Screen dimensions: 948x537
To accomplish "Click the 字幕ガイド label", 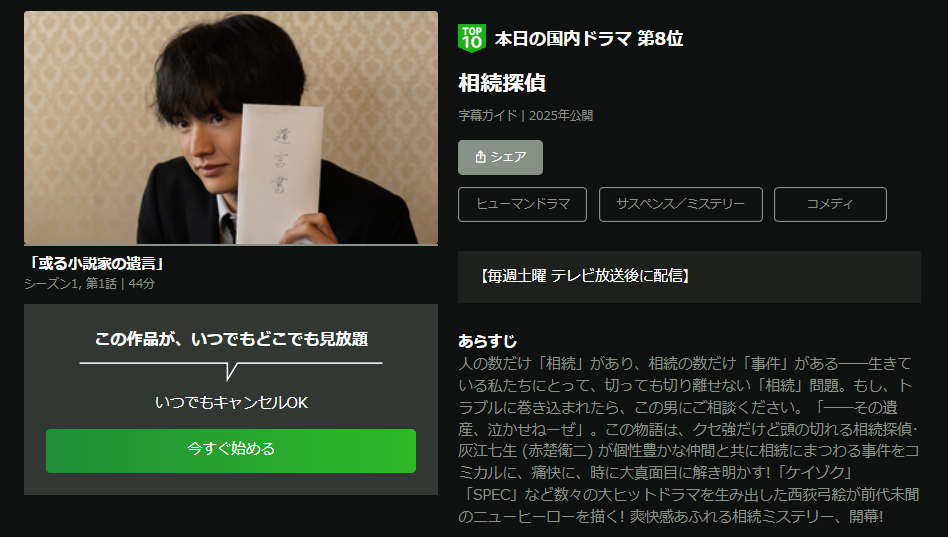I will pos(488,116).
